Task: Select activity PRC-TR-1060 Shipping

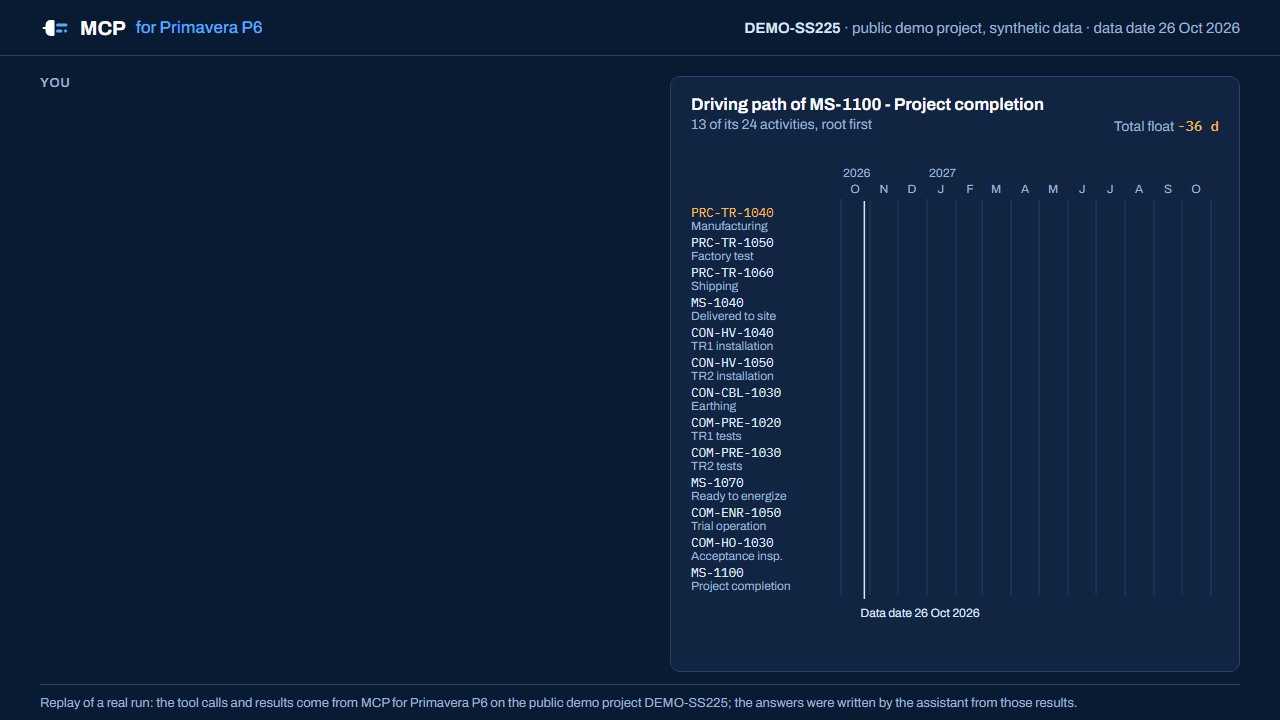Action: tap(732, 279)
